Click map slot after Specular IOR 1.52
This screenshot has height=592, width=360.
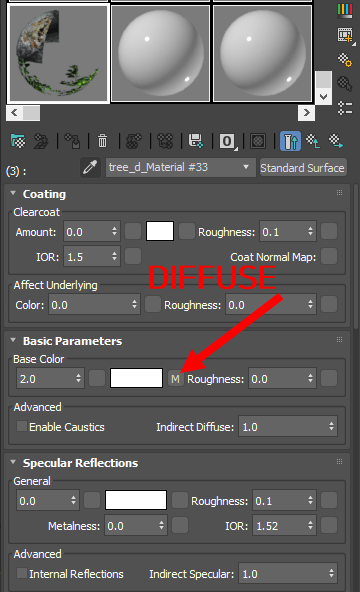coord(329,525)
